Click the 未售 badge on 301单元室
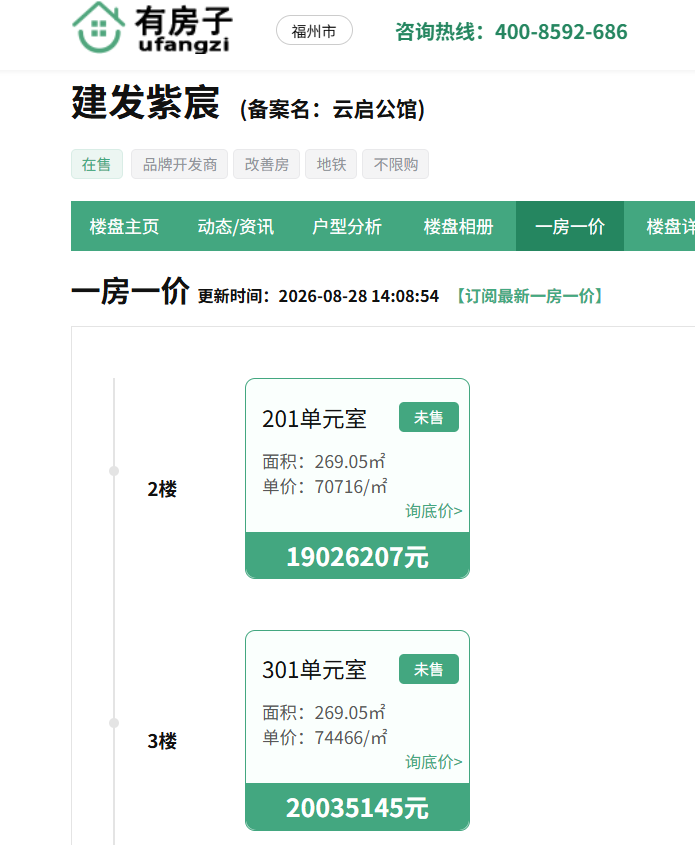This screenshot has height=845, width=695. (x=429, y=669)
